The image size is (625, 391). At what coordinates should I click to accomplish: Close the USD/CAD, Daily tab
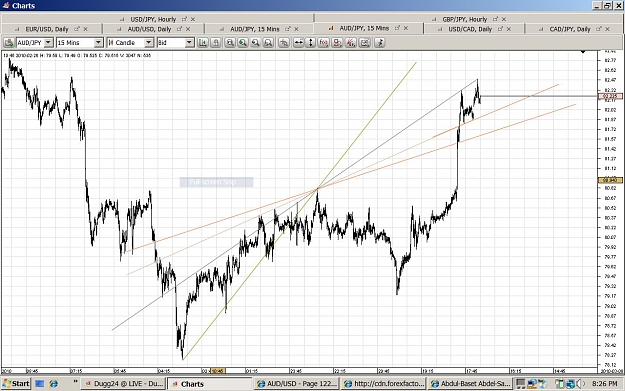509,29
